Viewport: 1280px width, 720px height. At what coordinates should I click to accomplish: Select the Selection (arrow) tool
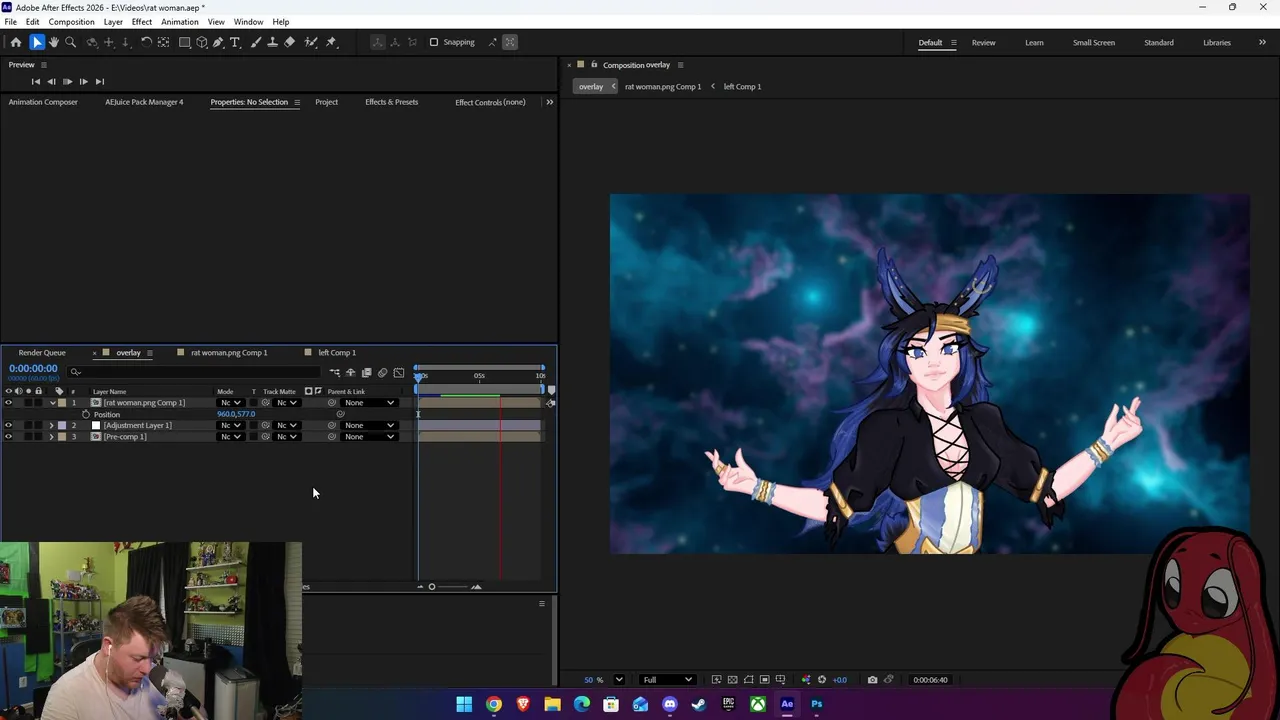37,42
